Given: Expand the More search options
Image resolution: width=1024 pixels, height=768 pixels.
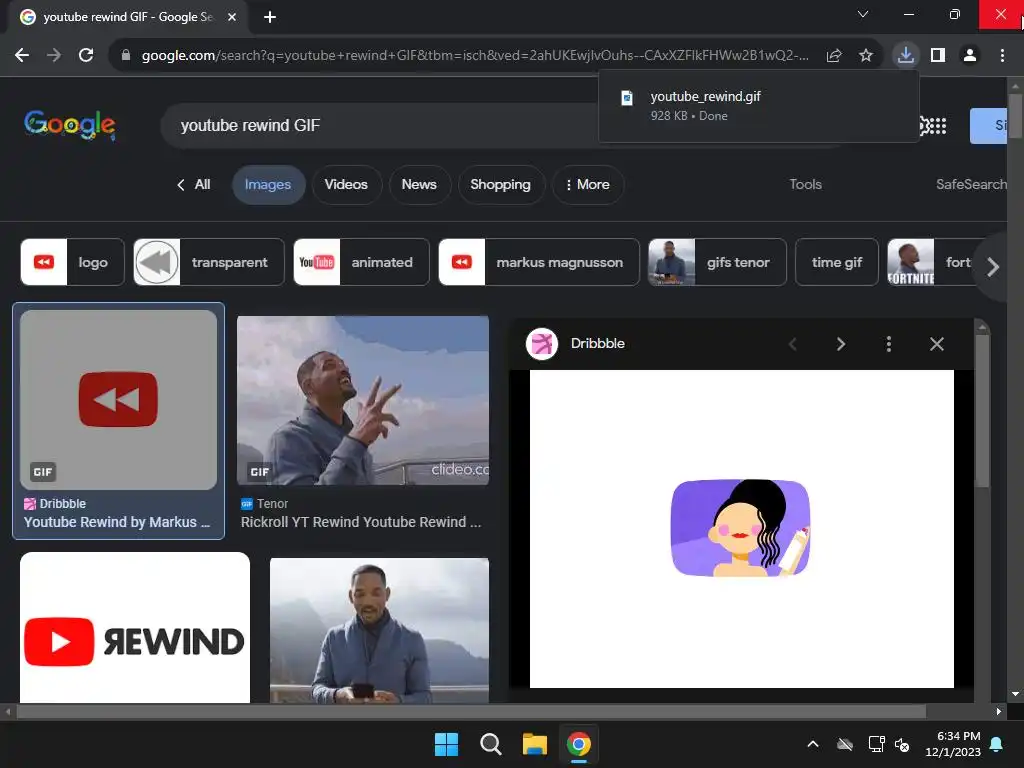Looking at the screenshot, I should (x=588, y=185).
